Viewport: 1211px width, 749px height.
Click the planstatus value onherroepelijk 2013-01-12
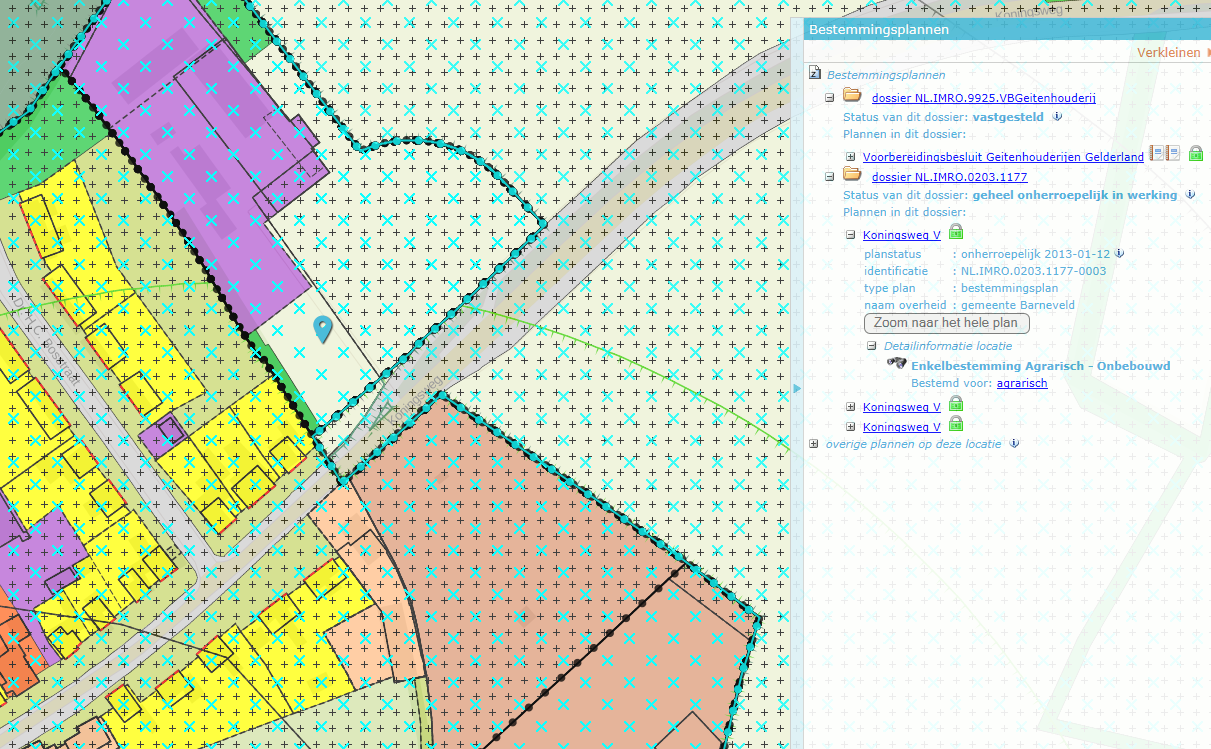click(x=1036, y=254)
